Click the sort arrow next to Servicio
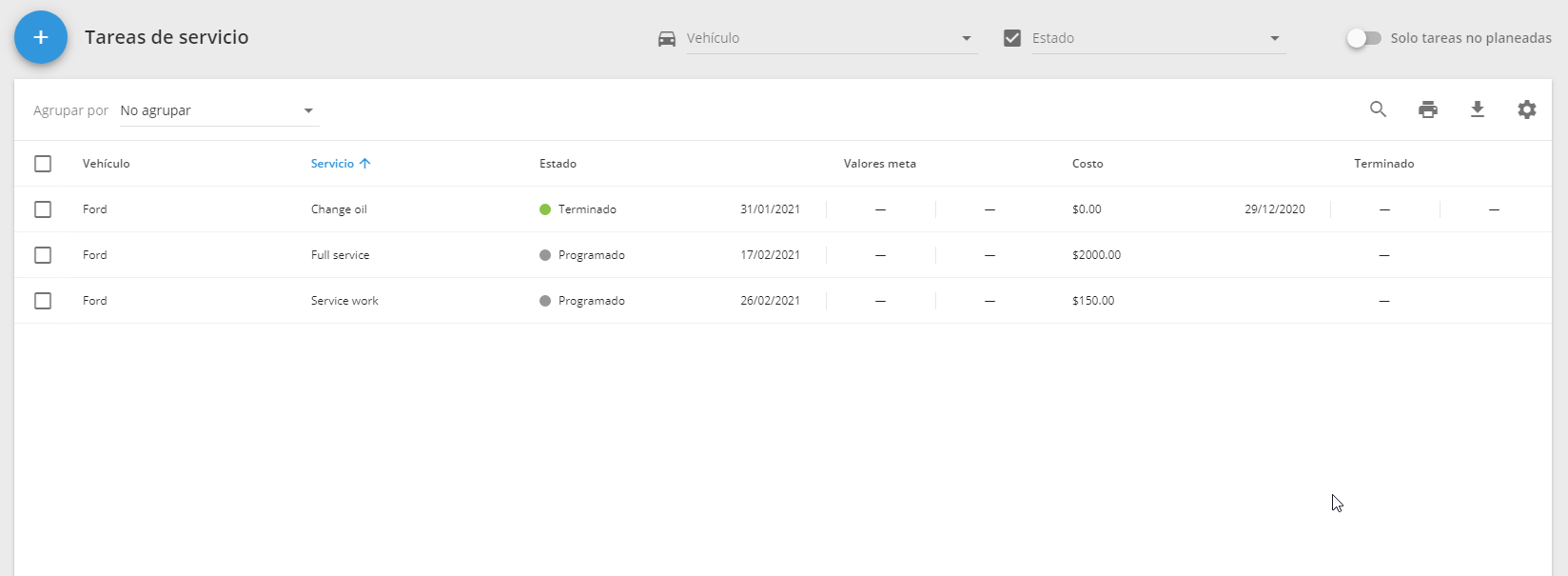The height and width of the screenshot is (576, 1568). tap(365, 164)
